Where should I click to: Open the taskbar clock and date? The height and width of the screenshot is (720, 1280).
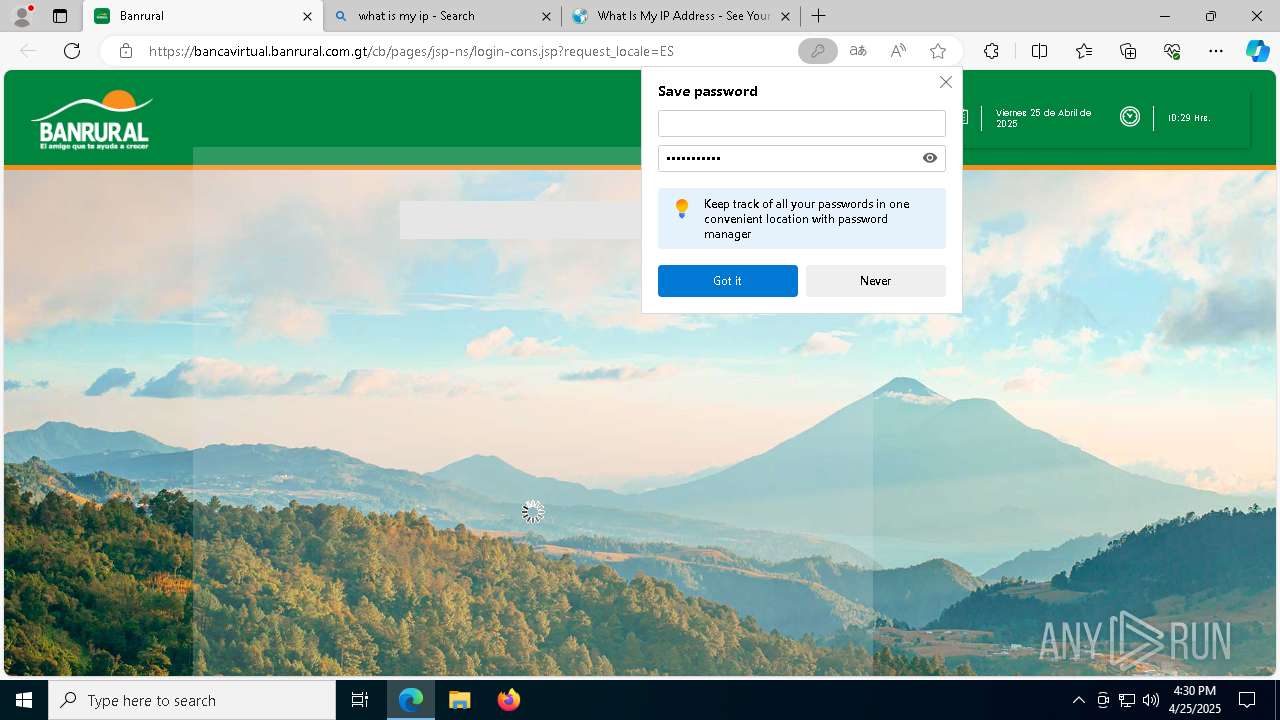(x=1195, y=700)
